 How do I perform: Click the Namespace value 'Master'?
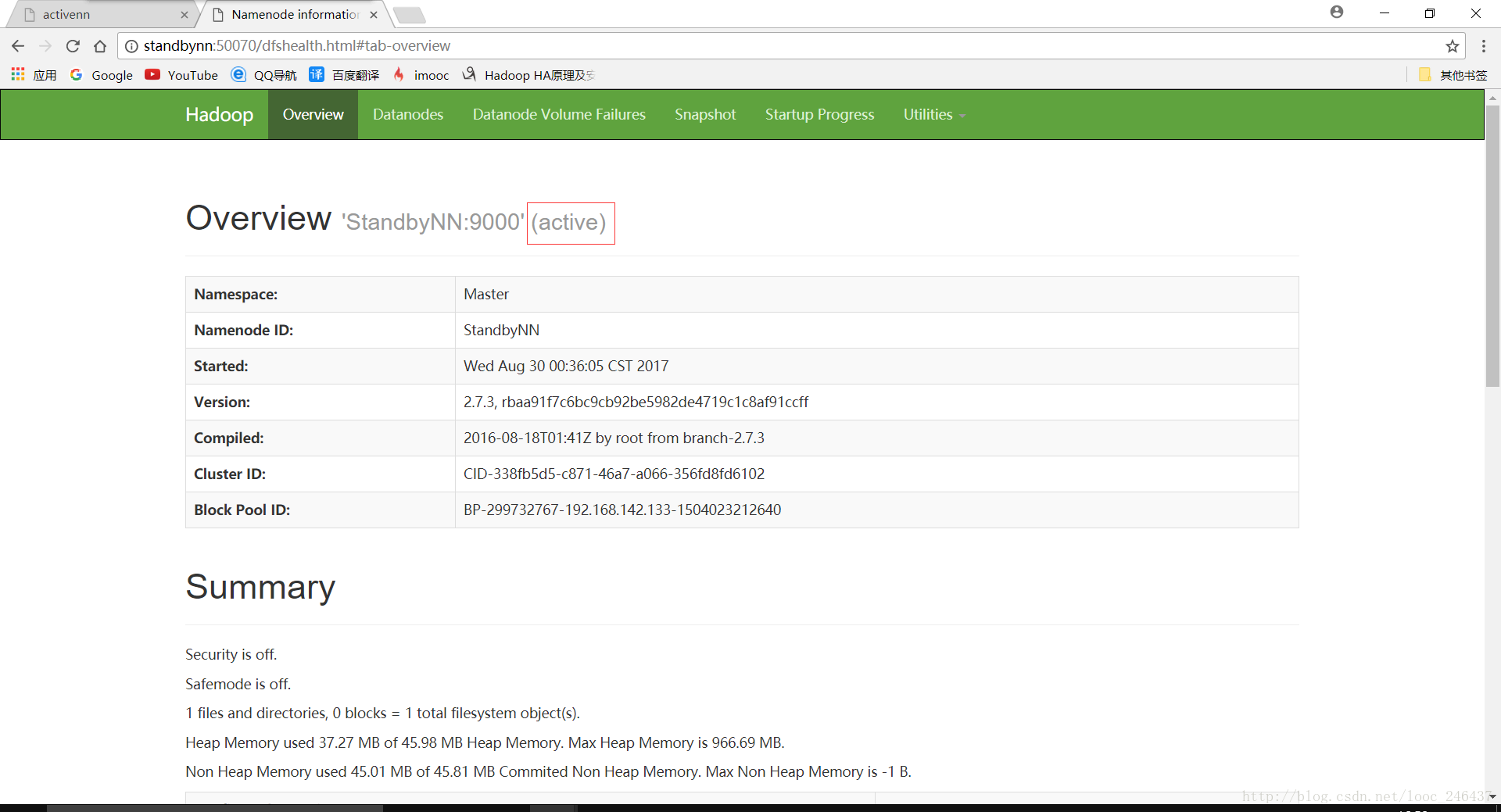[486, 295]
